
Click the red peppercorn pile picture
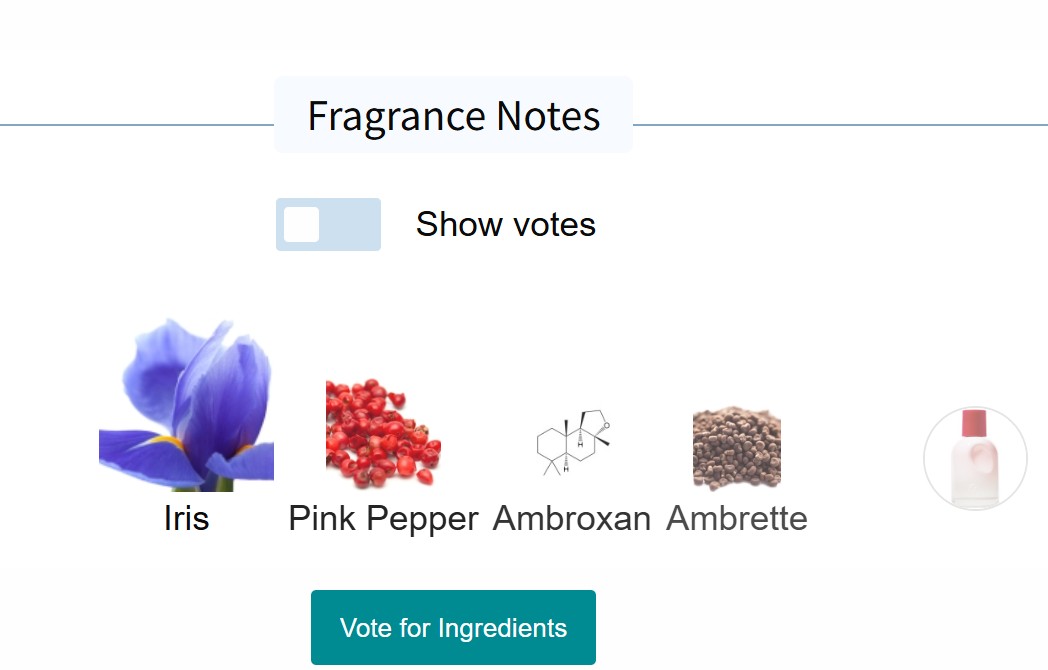[x=383, y=433]
